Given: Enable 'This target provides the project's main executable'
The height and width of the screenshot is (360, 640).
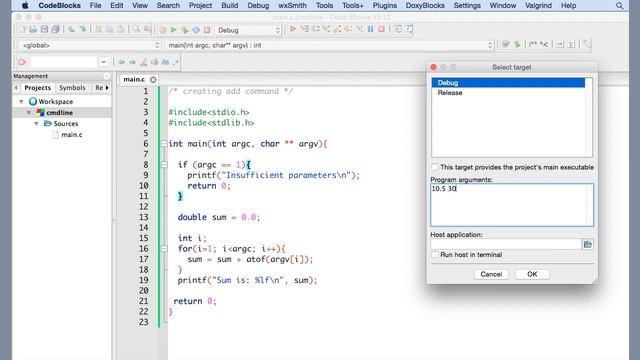Looking at the screenshot, I should pyautogui.click(x=435, y=167).
